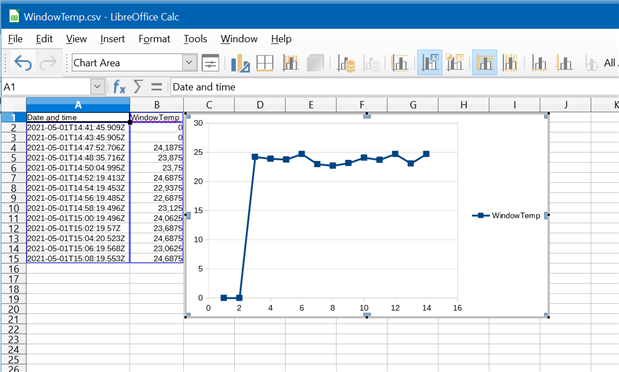Click the Formula equals icon
Screen dimensions: 619x372
[x=156, y=86]
